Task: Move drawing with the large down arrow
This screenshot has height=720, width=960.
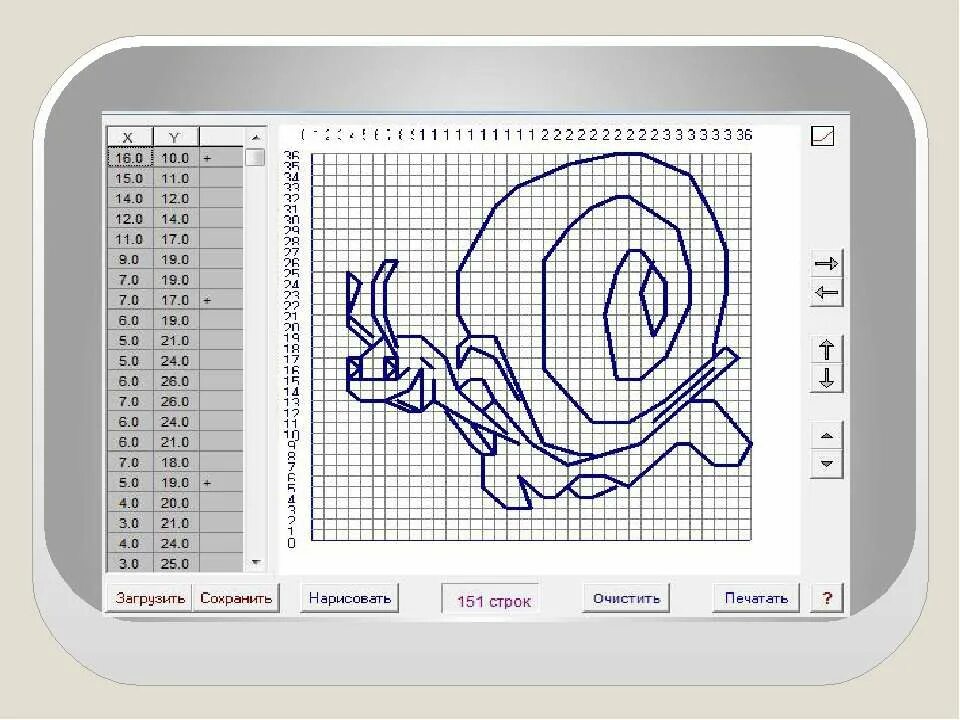Action: (826, 378)
